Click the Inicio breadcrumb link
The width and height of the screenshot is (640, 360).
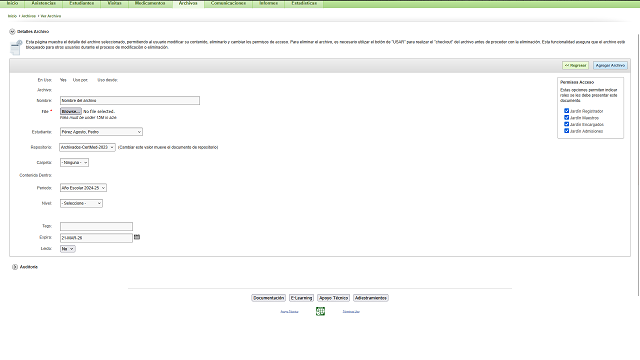(12, 16)
